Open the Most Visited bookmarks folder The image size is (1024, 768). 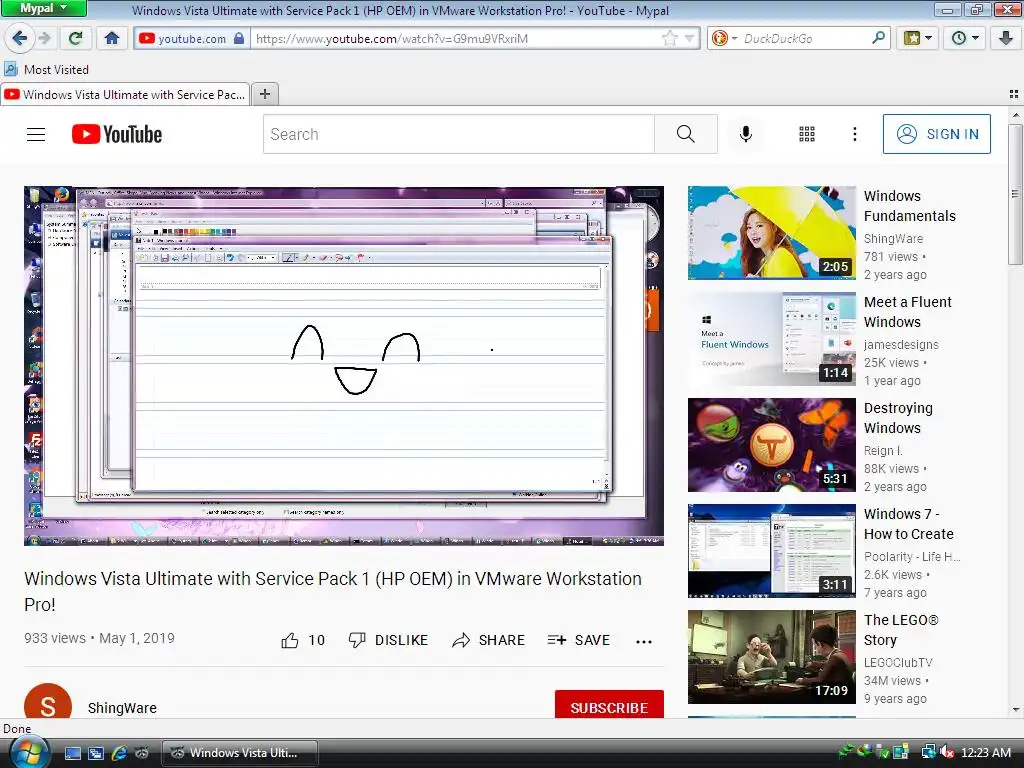pyautogui.click(x=46, y=69)
